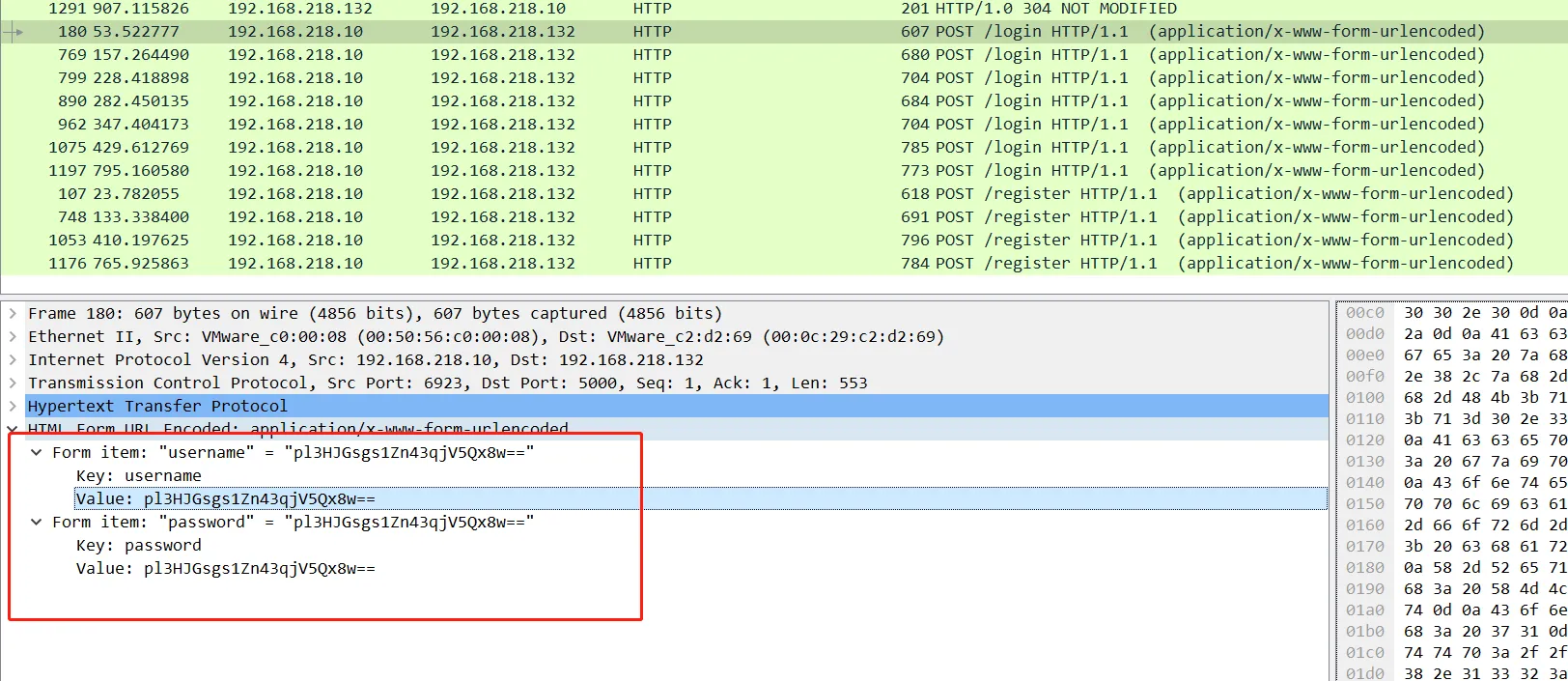This screenshot has width=1568, height=681.
Task: Select the username Value line
Action: pos(226,499)
